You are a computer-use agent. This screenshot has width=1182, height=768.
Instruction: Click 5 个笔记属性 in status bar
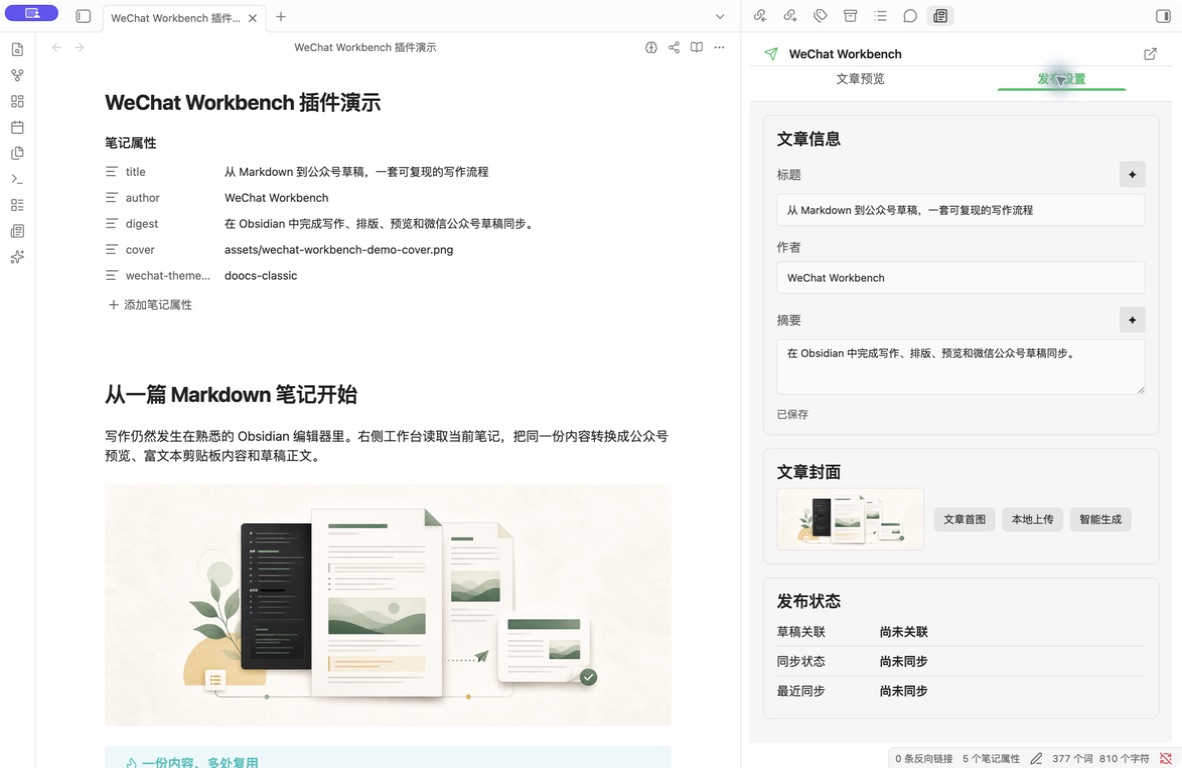(991, 758)
